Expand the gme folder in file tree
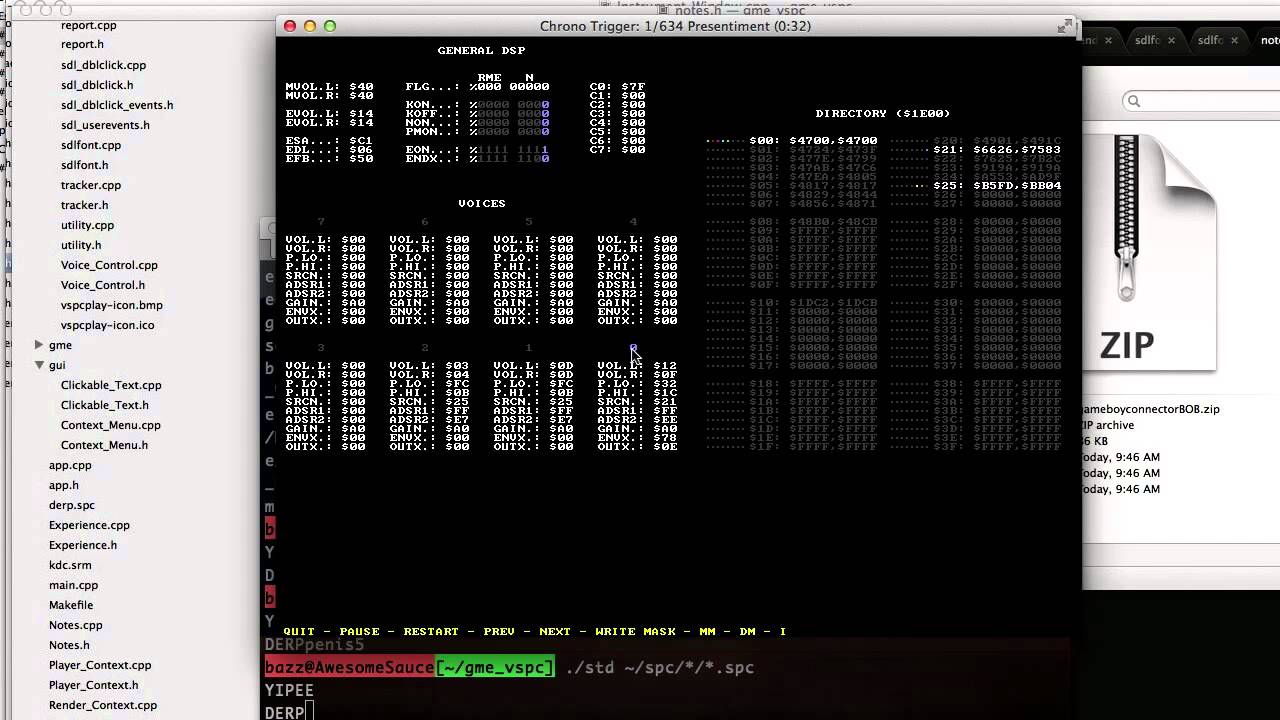The height and width of the screenshot is (720, 1280). 39,345
